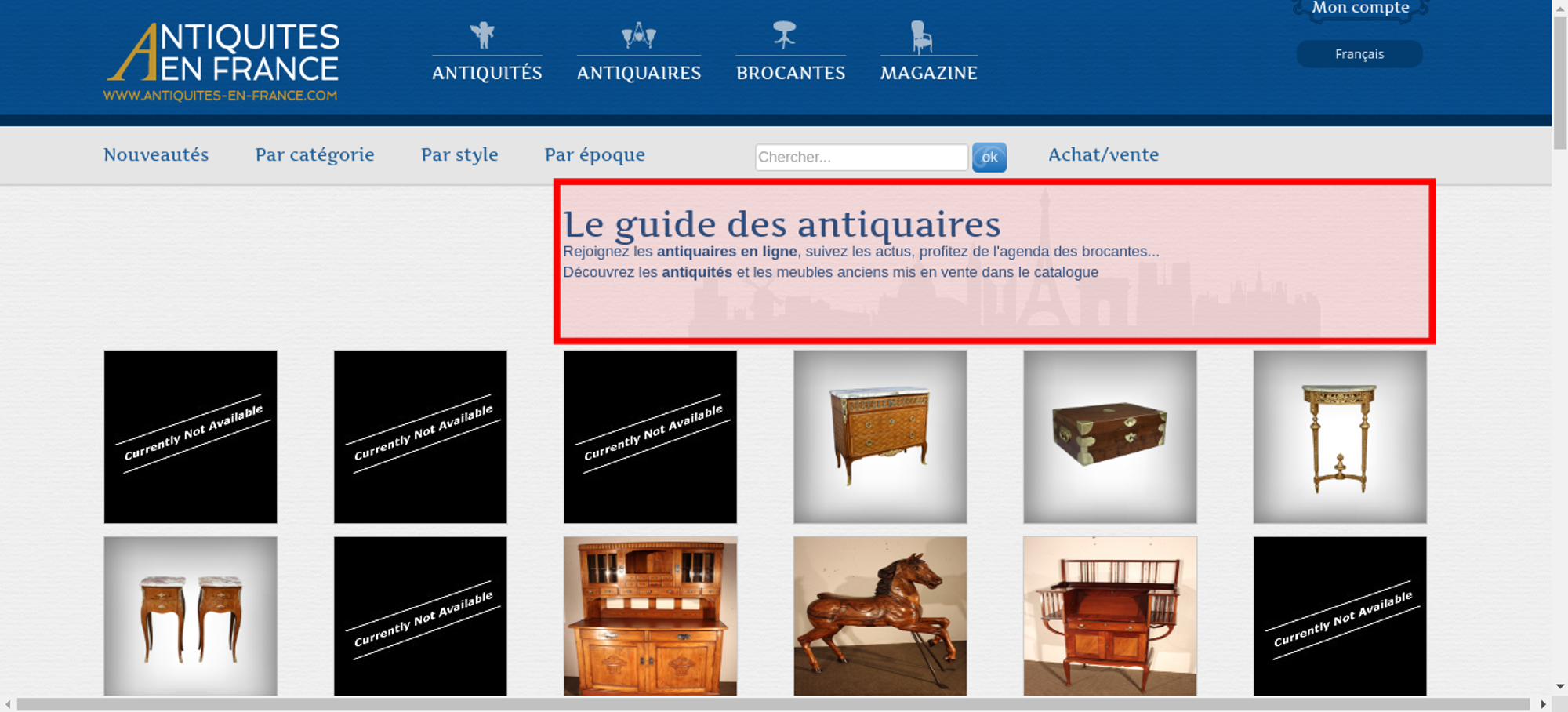This screenshot has width=1568, height=712.
Task: Click the scroll down arrow on vertical scrollbar
Action: pos(1559,686)
